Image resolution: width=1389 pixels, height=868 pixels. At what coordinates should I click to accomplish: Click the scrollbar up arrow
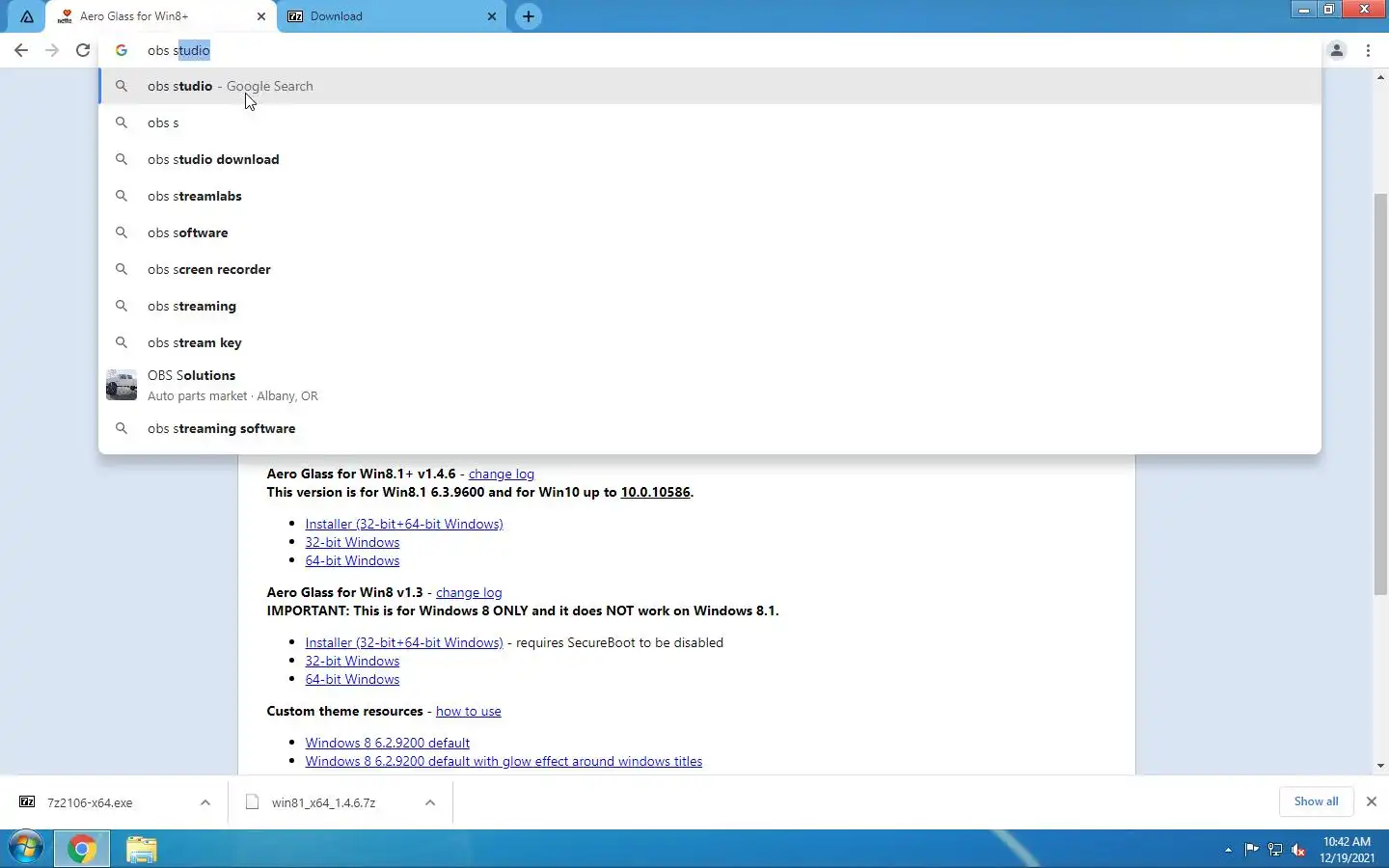[x=1380, y=77]
